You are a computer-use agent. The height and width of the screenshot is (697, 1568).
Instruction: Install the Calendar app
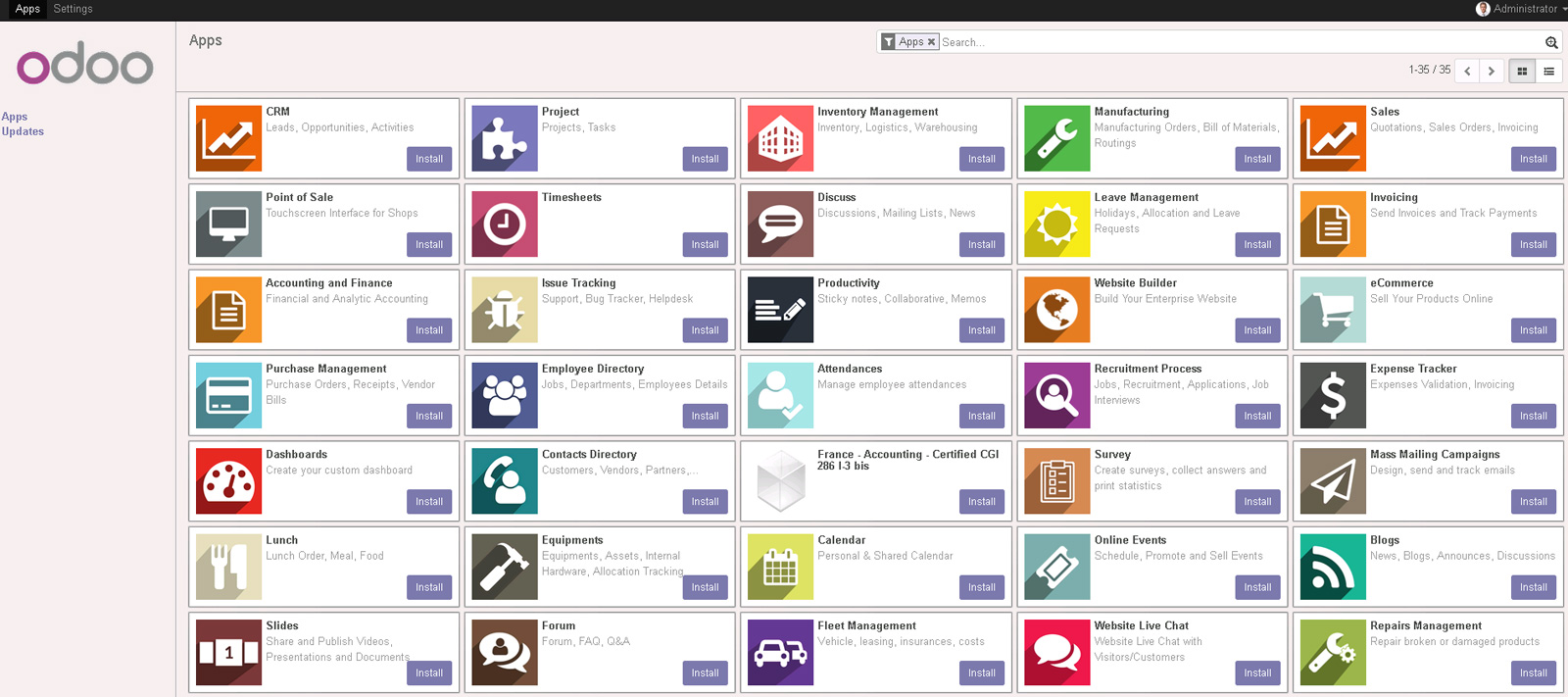point(982,587)
